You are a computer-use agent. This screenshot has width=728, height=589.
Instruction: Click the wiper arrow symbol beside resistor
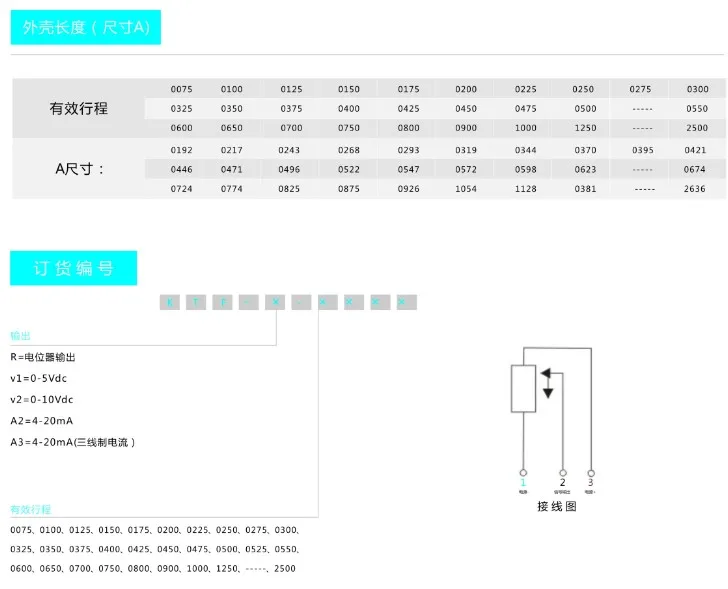tap(548, 383)
